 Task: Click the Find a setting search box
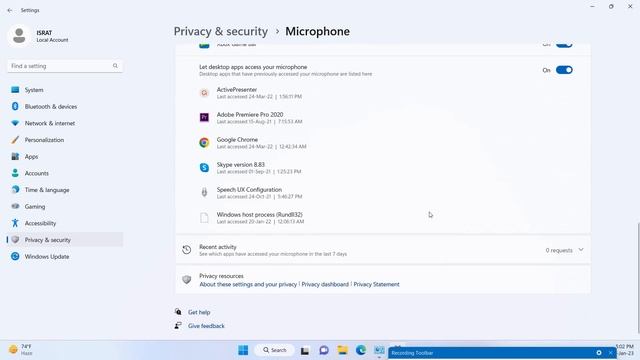pos(65,66)
